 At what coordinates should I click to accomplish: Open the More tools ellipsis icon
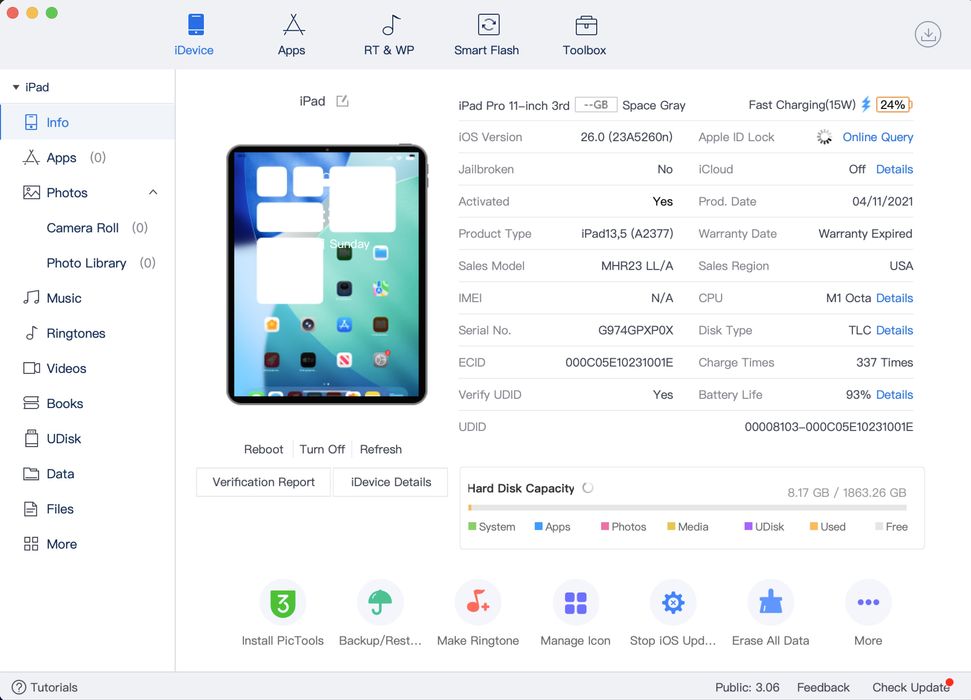[868, 602]
